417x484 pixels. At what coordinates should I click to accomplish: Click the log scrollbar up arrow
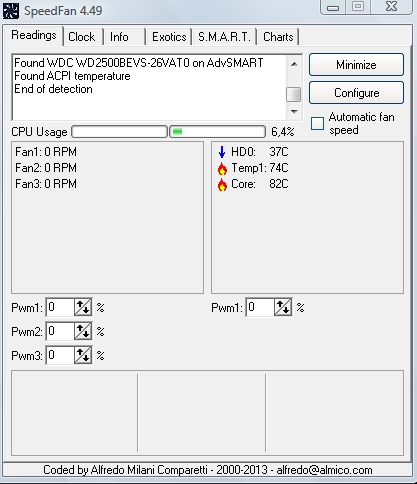click(294, 64)
